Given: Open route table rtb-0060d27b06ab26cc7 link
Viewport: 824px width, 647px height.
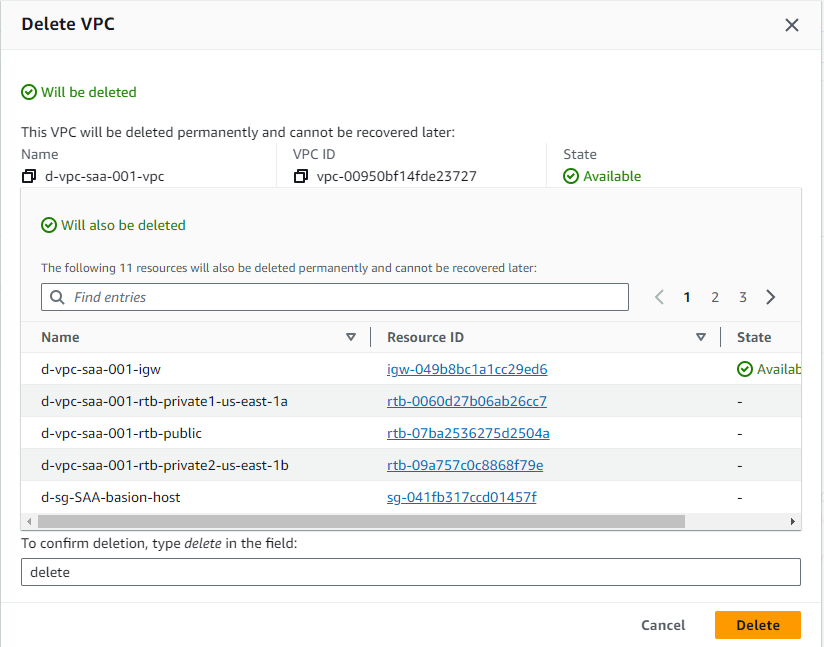Looking at the screenshot, I should click(467, 401).
